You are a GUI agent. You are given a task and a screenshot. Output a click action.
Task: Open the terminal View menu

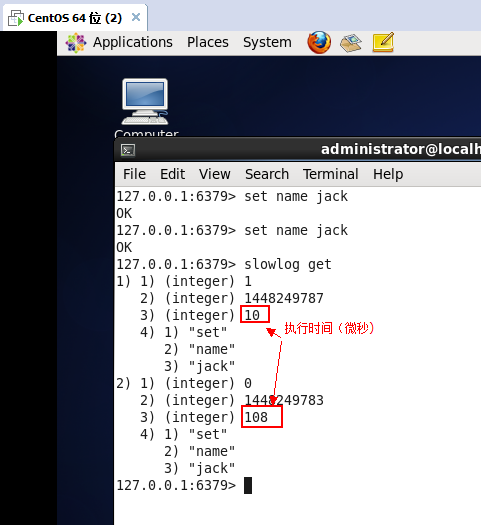click(x=215, y=174)
